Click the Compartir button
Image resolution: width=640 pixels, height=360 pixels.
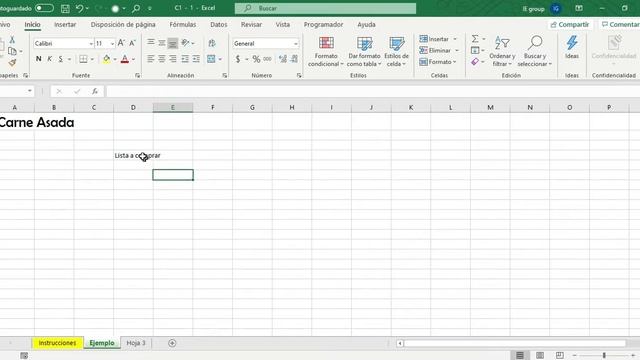click(570, 24)
